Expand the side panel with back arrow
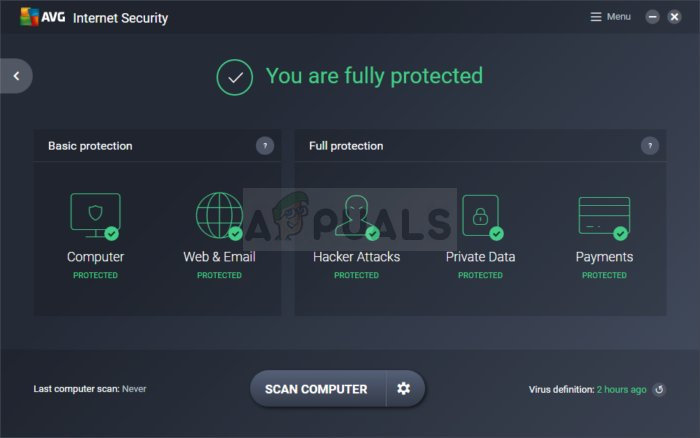This screenshot has height=438, width=700. click(x=16, y=75)
